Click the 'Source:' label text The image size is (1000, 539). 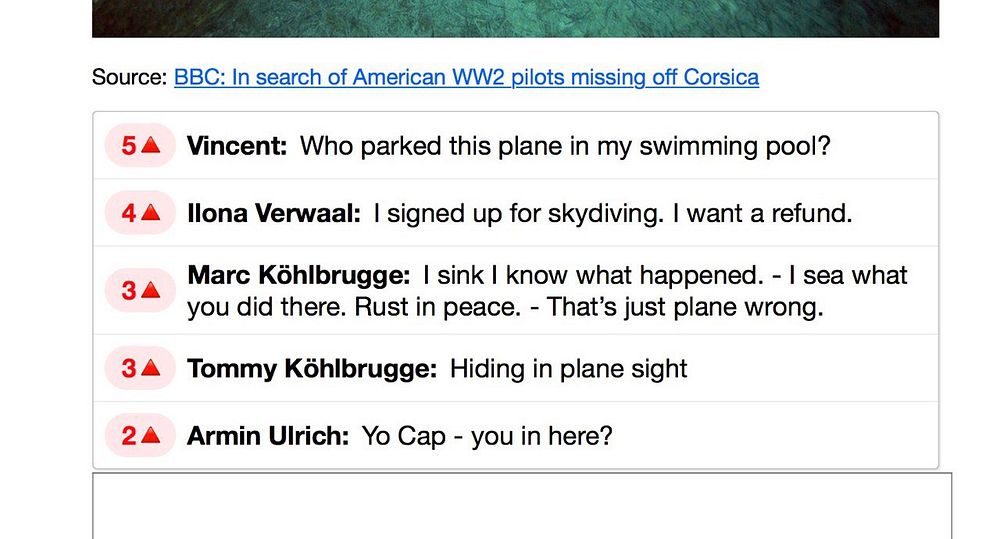pyautogui.click(x=130, y=77)
